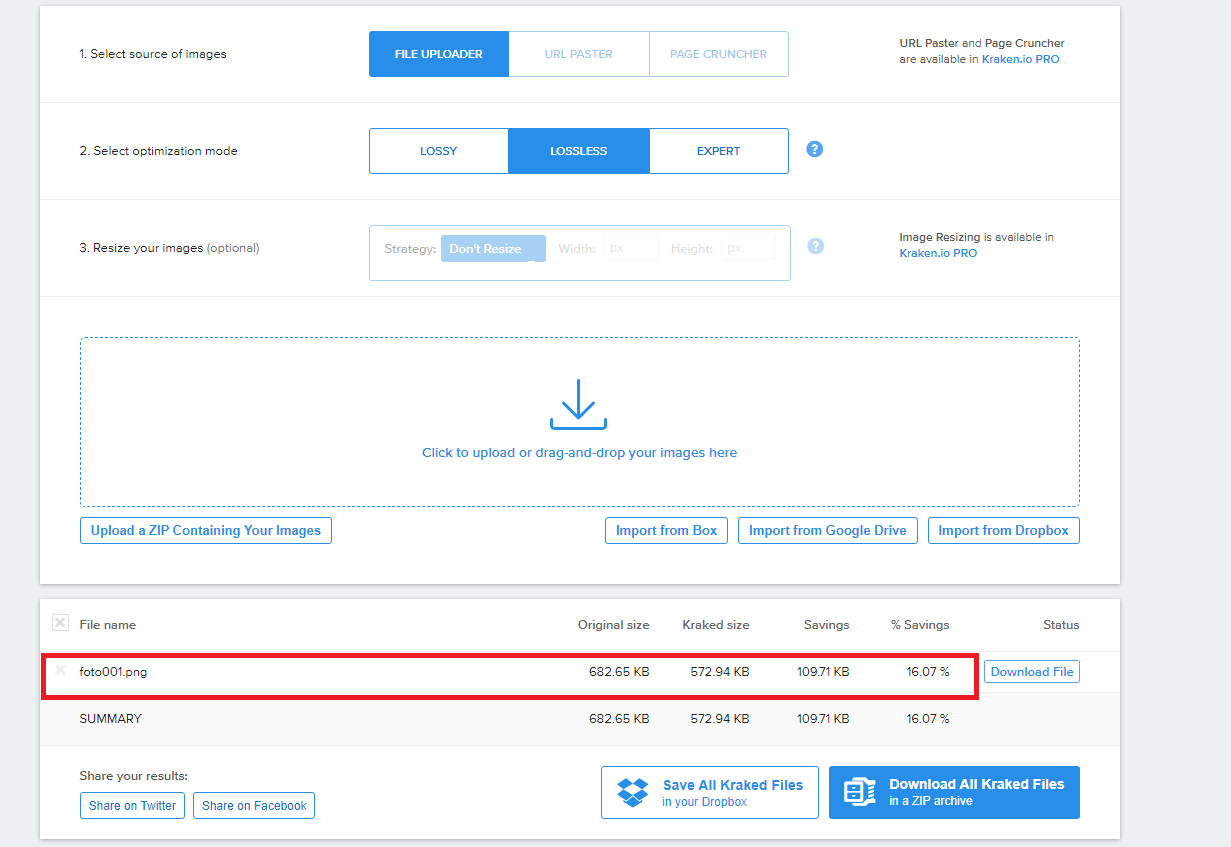Switch to EXPERT optimization mode
The height and width of the screenshot is (847, 1231).
pyautogui.click(x=718, y=151)
